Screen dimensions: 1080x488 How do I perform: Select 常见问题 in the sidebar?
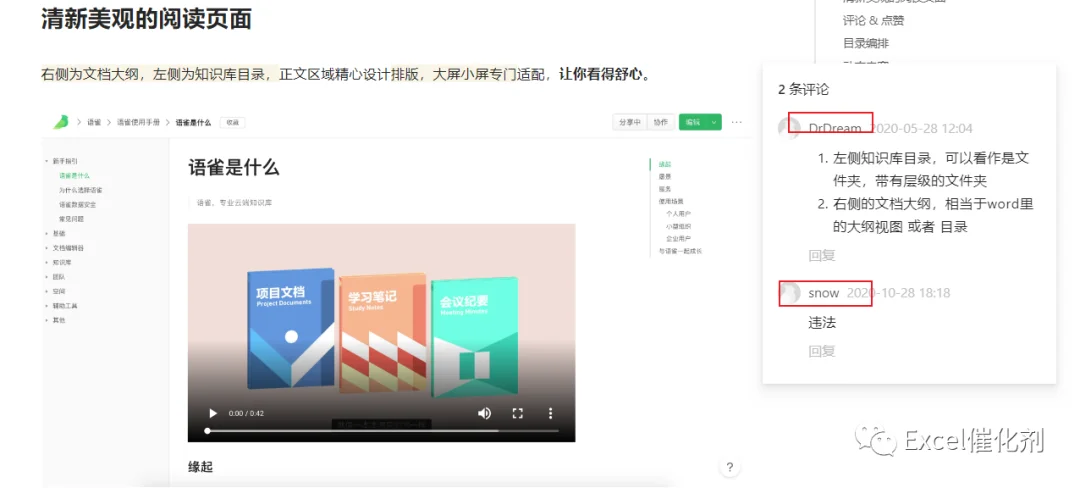[71, 219]
